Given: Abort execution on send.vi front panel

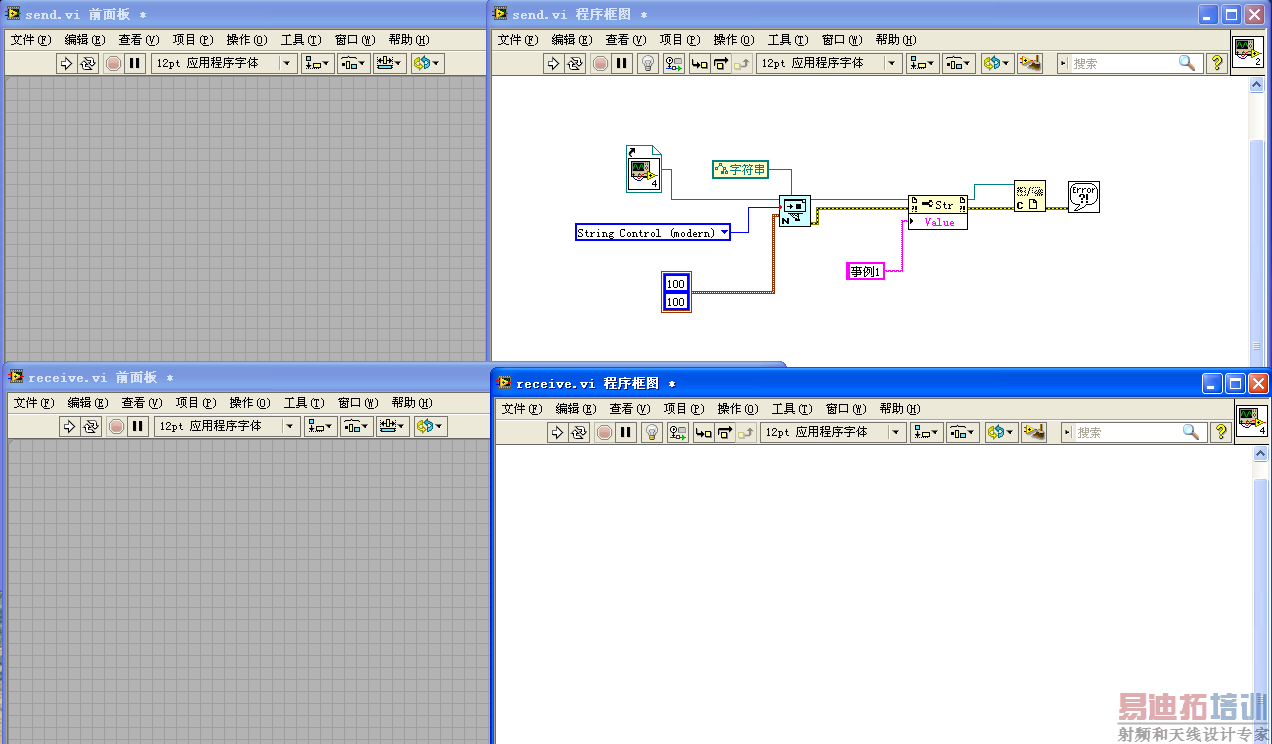Looking at the screenshot, I should pyautogui.click(x=113, y=63).
